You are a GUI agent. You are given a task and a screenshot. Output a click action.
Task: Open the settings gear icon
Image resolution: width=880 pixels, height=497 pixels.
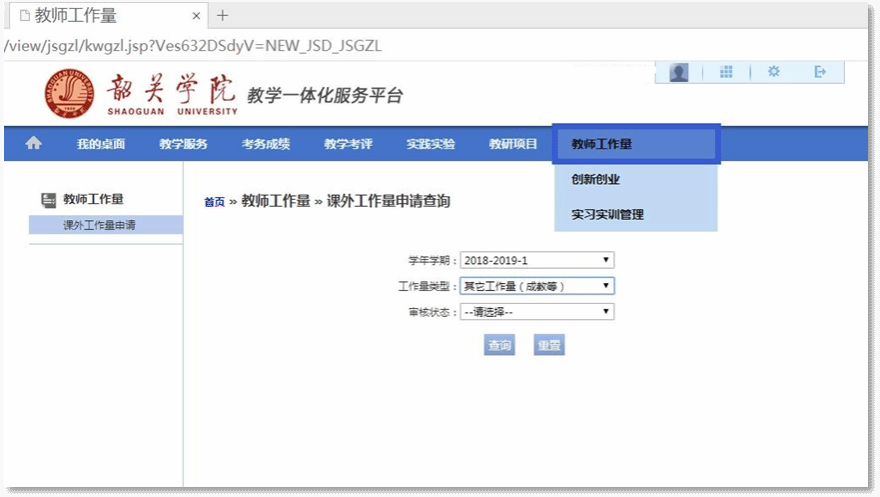773,72
